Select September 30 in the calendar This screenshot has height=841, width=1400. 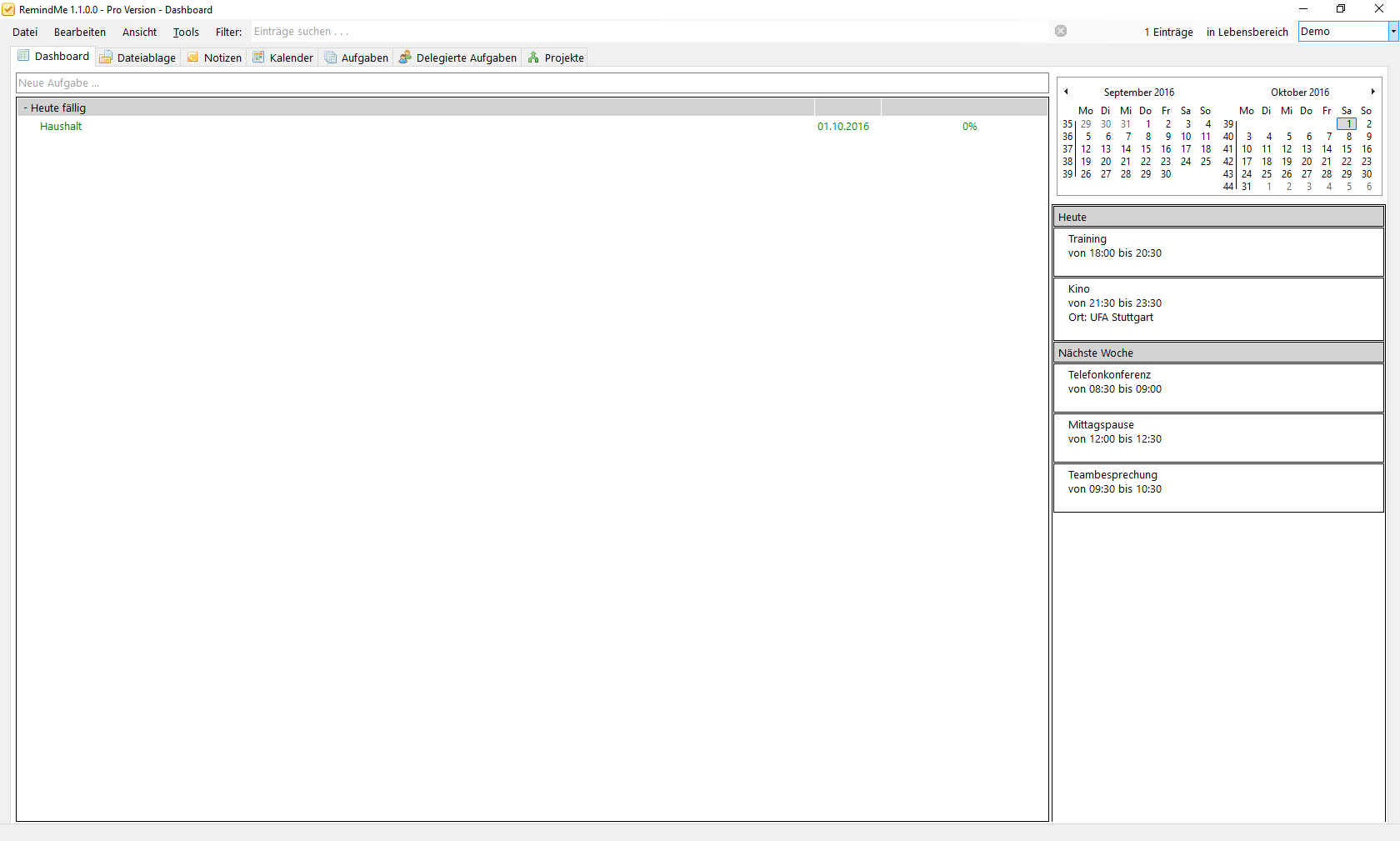[x=1166, y=174]
